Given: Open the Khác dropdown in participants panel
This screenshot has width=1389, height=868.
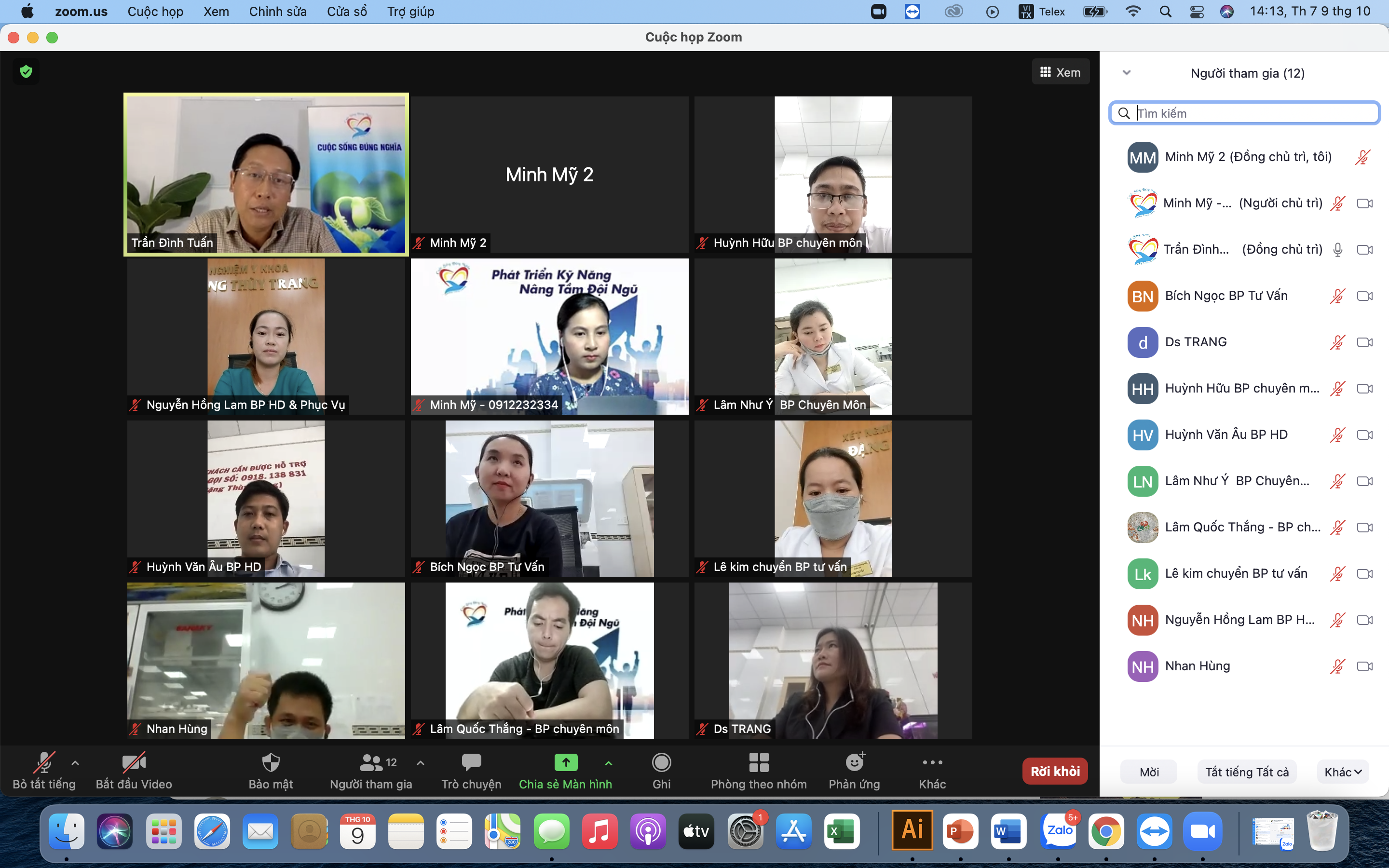Looking at the screenshot, I should tap(1343, 772).
